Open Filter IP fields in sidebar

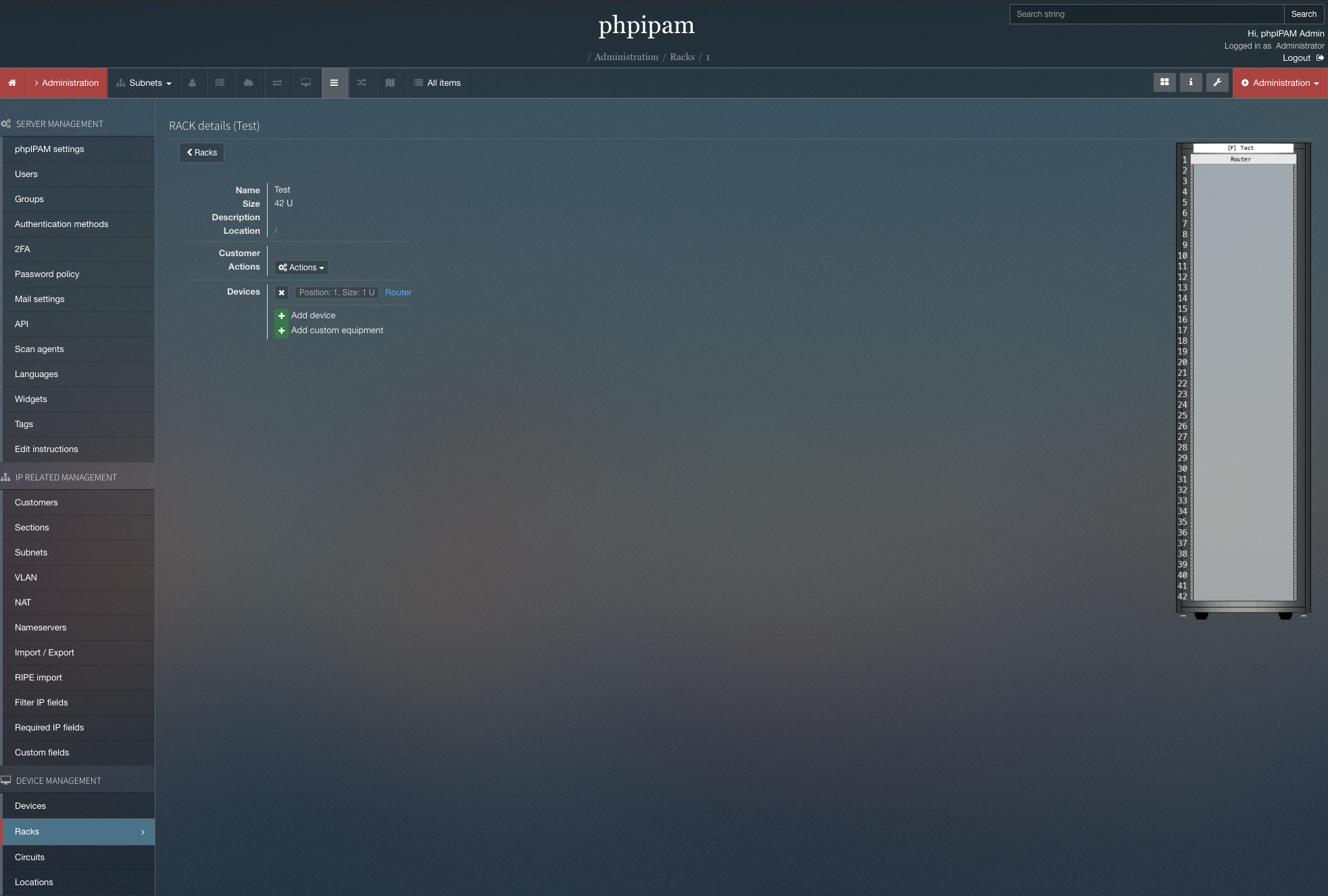pyautogui.click(x=78, y=703)
